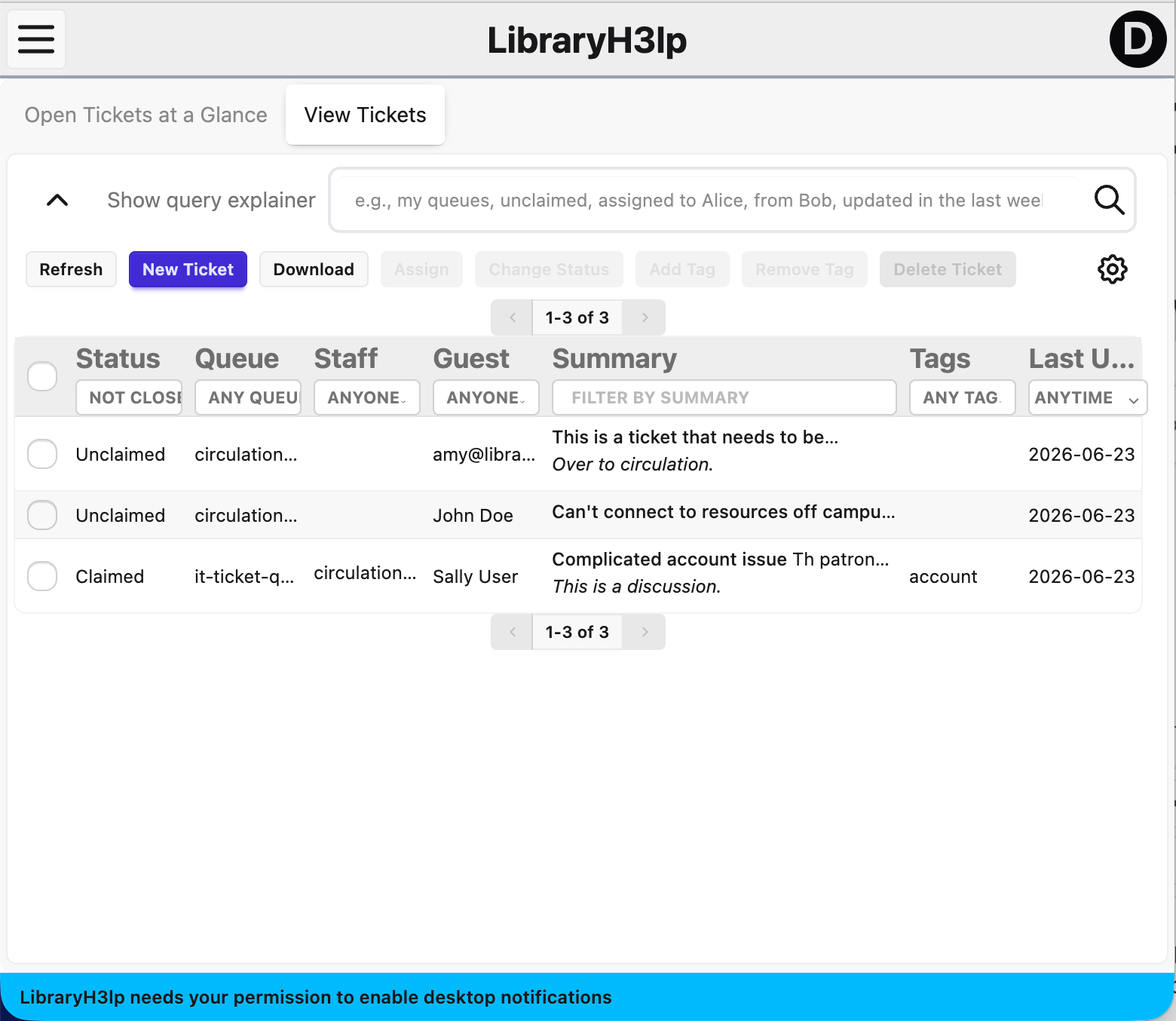Click the Assign button
This screenshot has width=1176, height=1021.
point(421,269)
